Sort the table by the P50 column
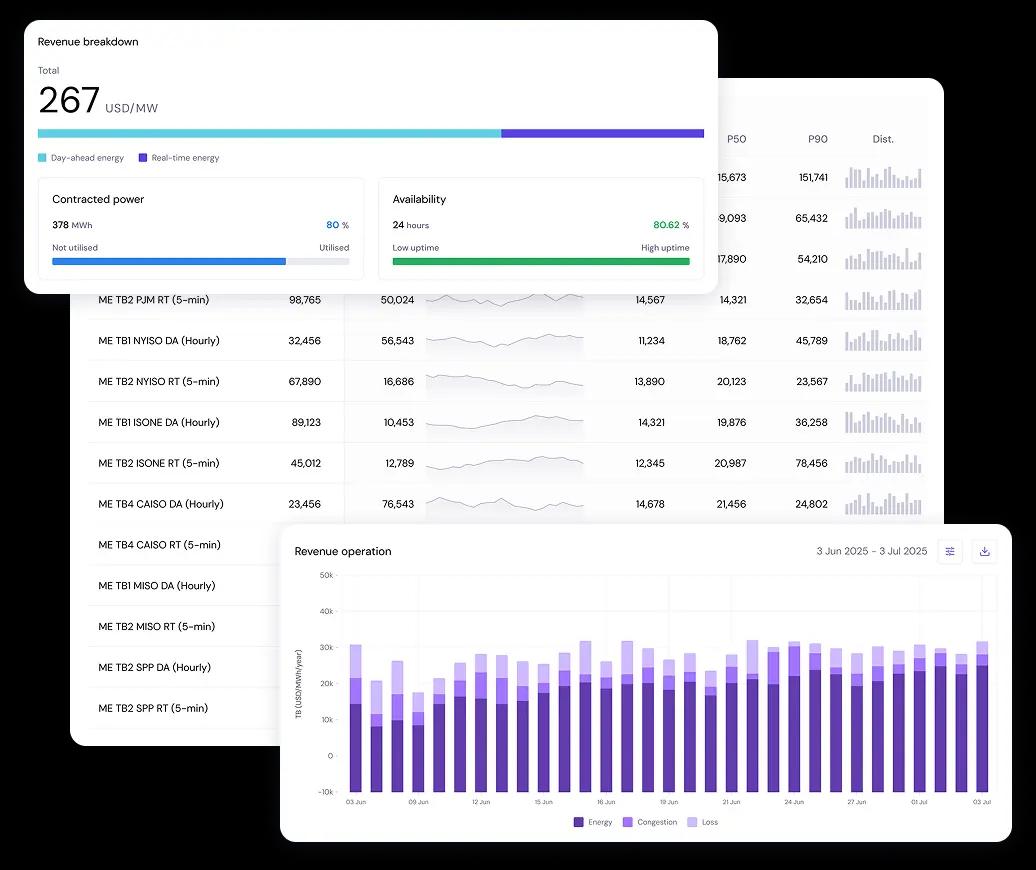1036x870 pixels. 737,139
